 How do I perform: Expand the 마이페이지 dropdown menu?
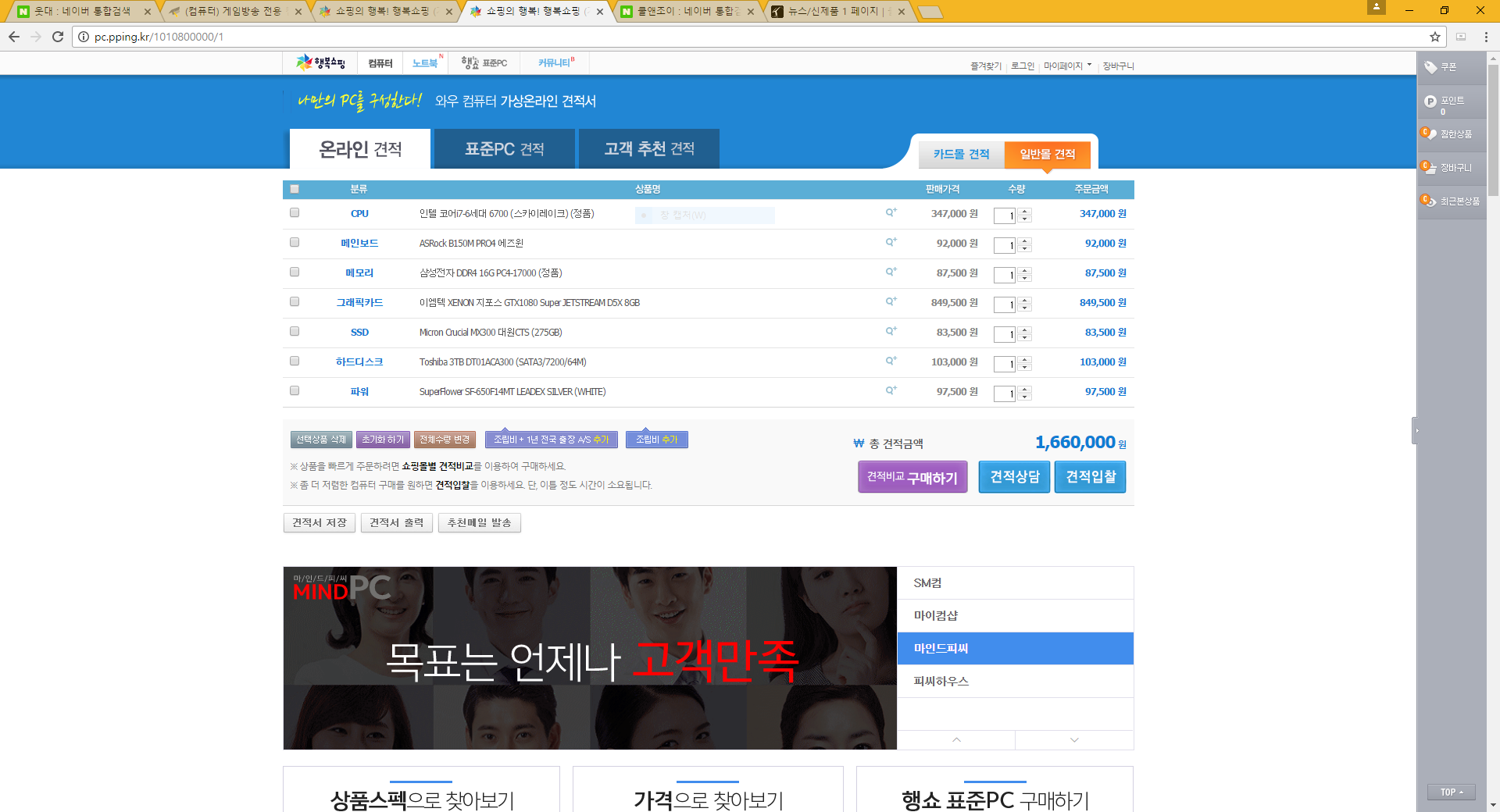click(x=1067, y=66)
